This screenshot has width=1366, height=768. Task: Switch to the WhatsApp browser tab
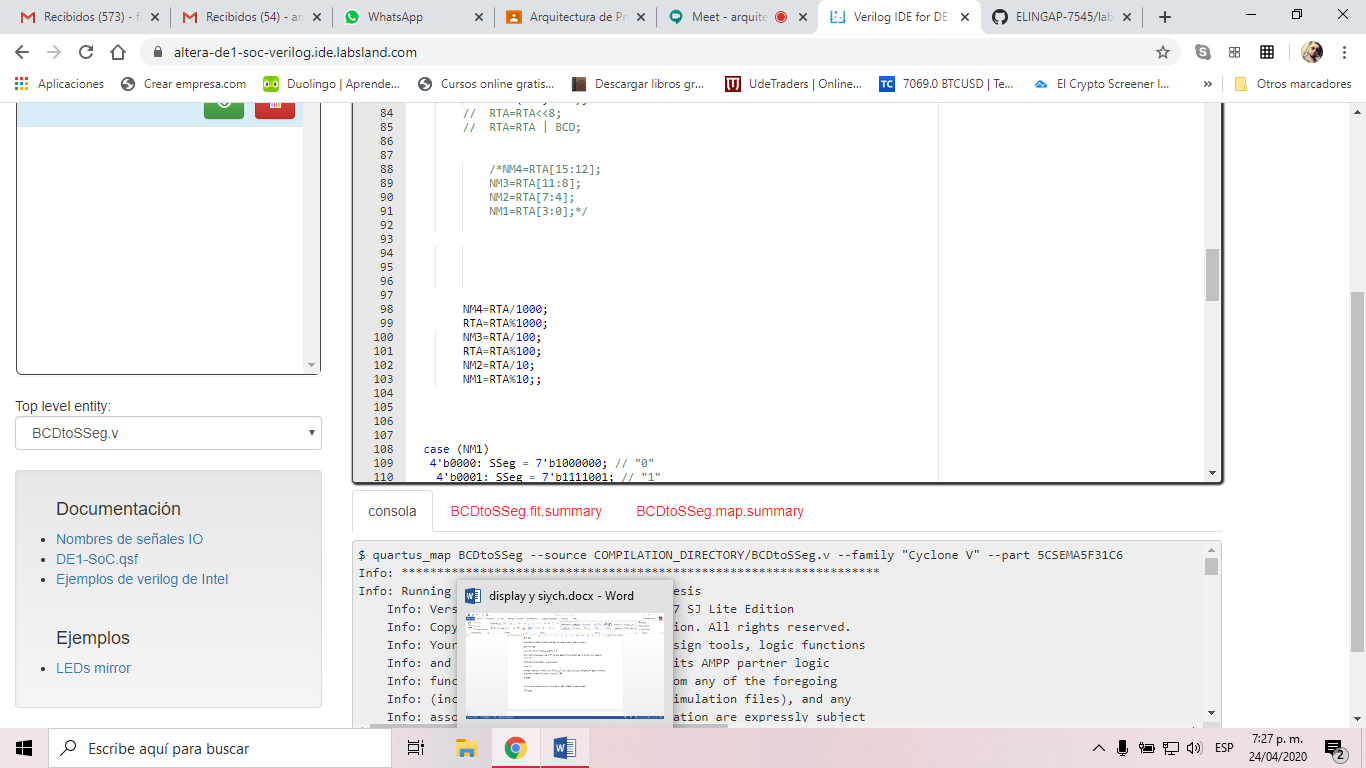click(x=414, y=17)
